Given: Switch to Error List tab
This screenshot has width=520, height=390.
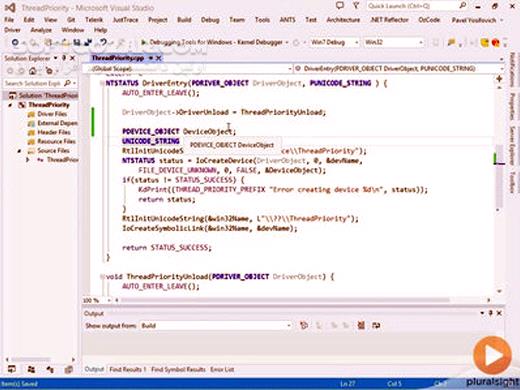Looking at the screenshot, I should (x=222, y=369).
